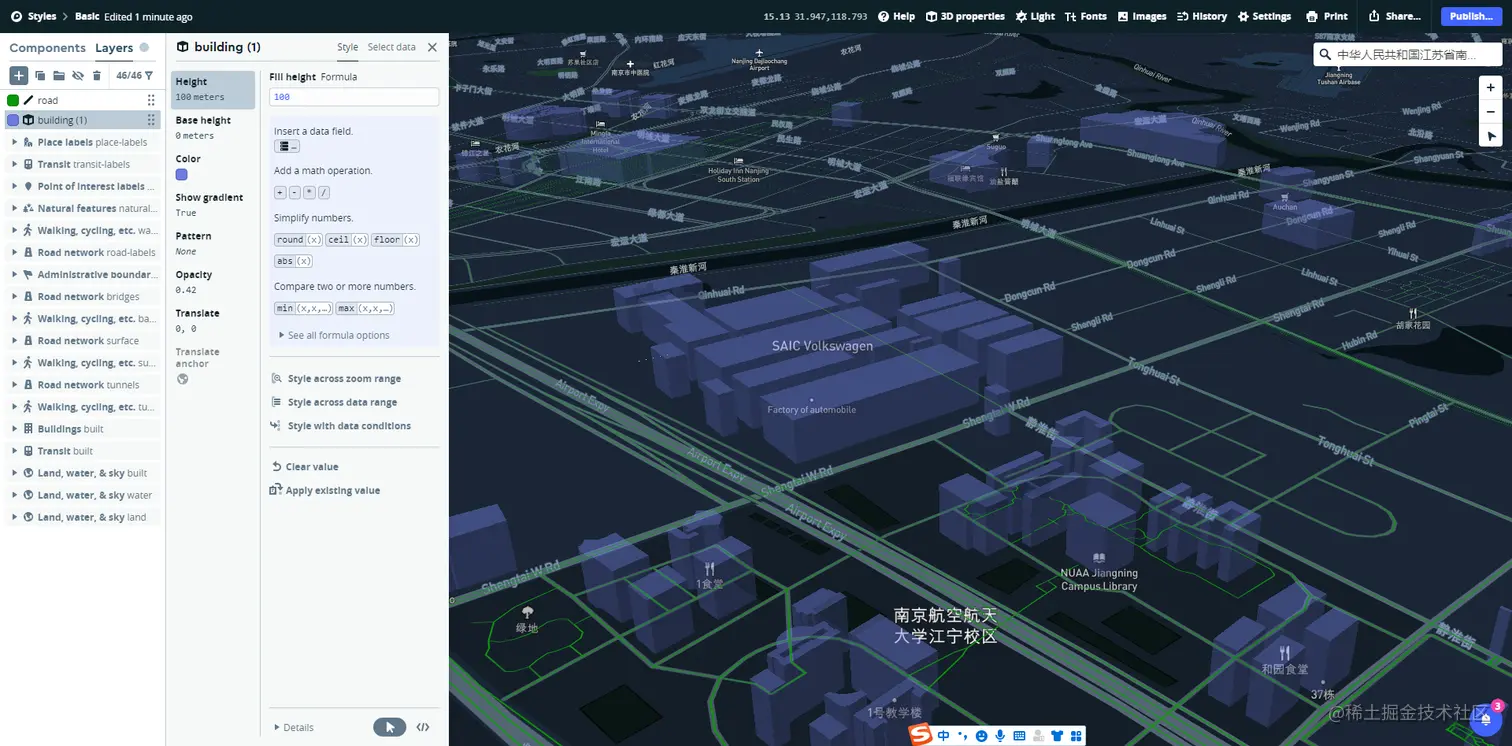Viewport: 1512px width, 746px height.
Task: Insert the min(x,x,…) function
Action: [303, 309]
